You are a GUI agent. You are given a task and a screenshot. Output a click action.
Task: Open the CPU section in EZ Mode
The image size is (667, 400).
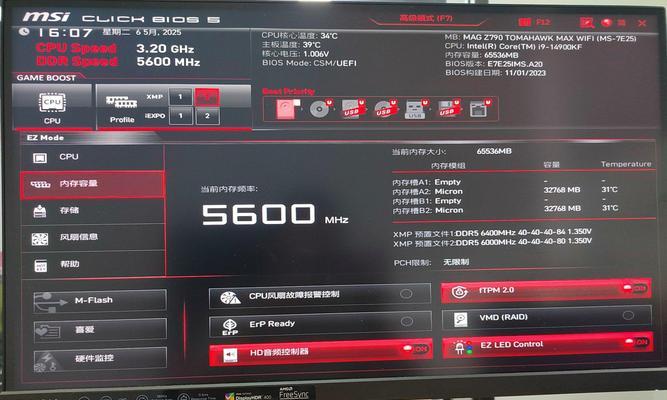pyautogui.click(x=92, y=157)
